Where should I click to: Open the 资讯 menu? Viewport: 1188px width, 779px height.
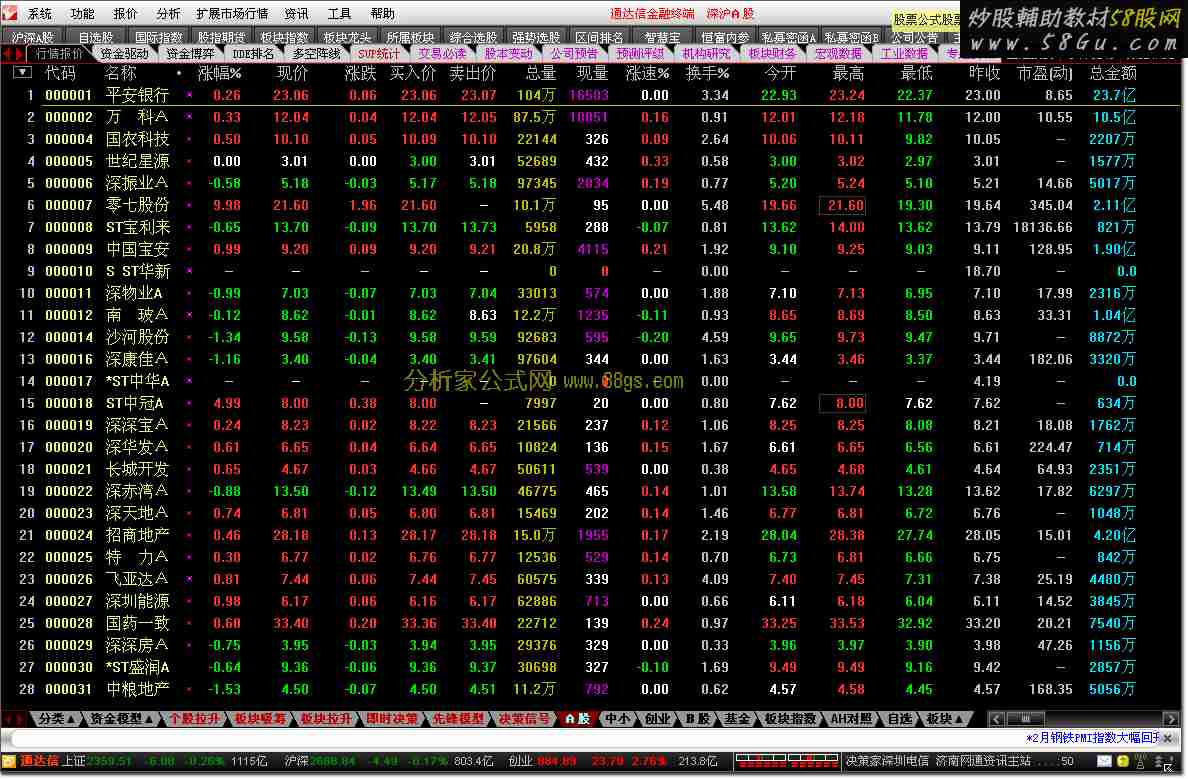point(296,14)
